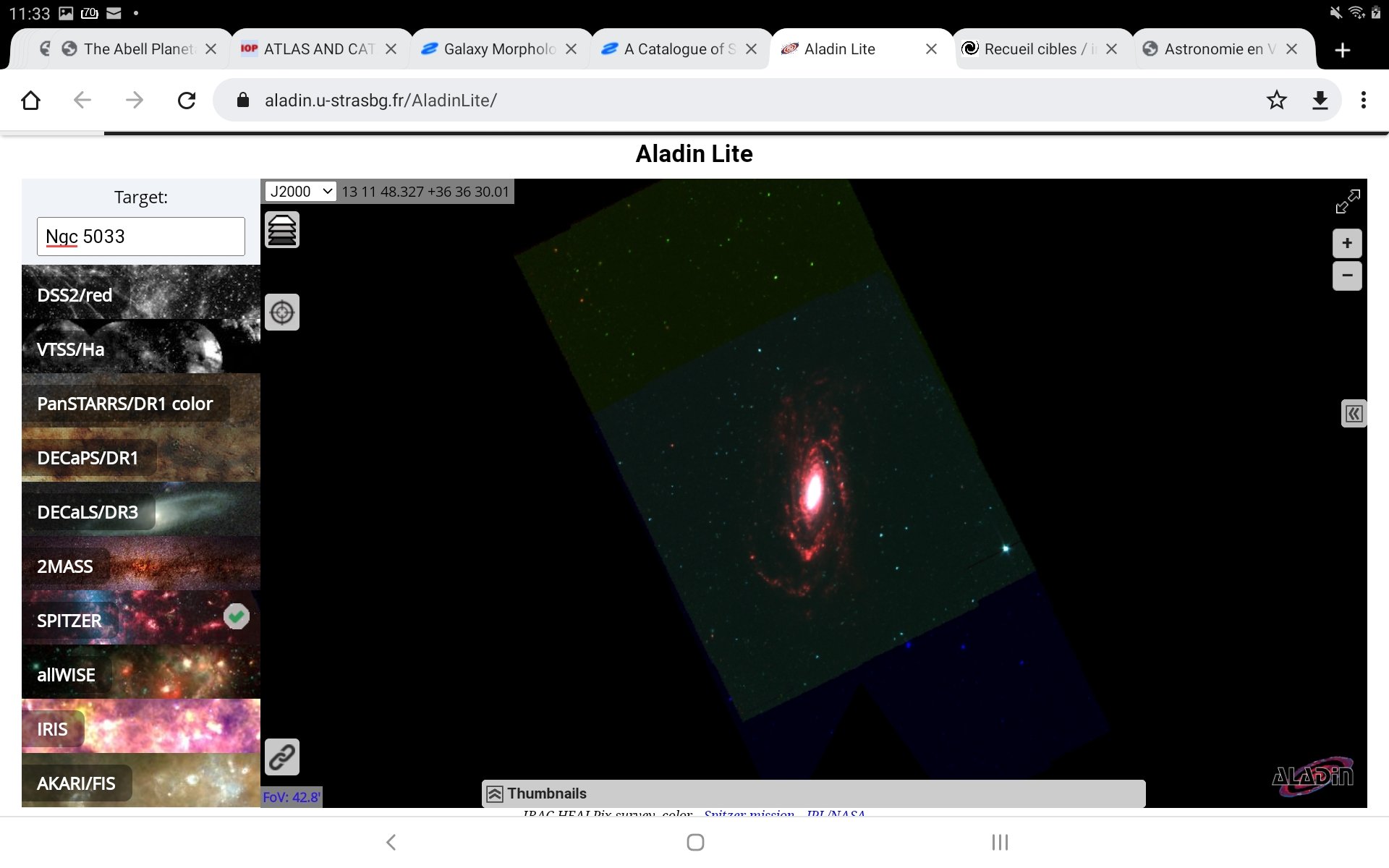
Task: Select the DECaPS/DR1 survey
Action: (x=141, y=455)
